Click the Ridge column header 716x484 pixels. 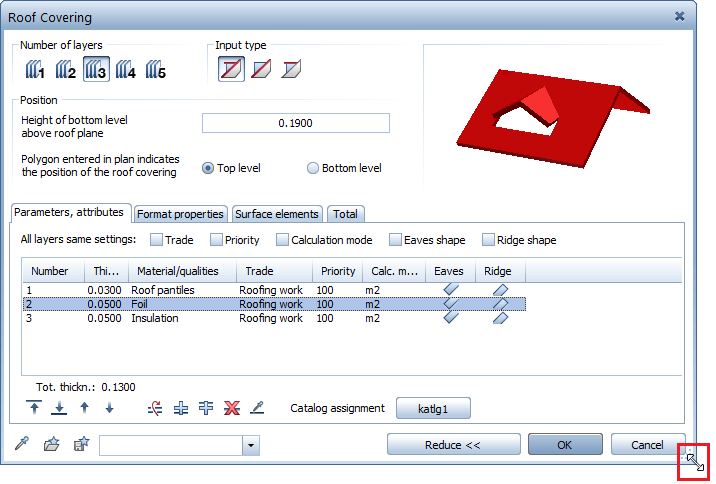pyautogui.click(x=500, y=271)
